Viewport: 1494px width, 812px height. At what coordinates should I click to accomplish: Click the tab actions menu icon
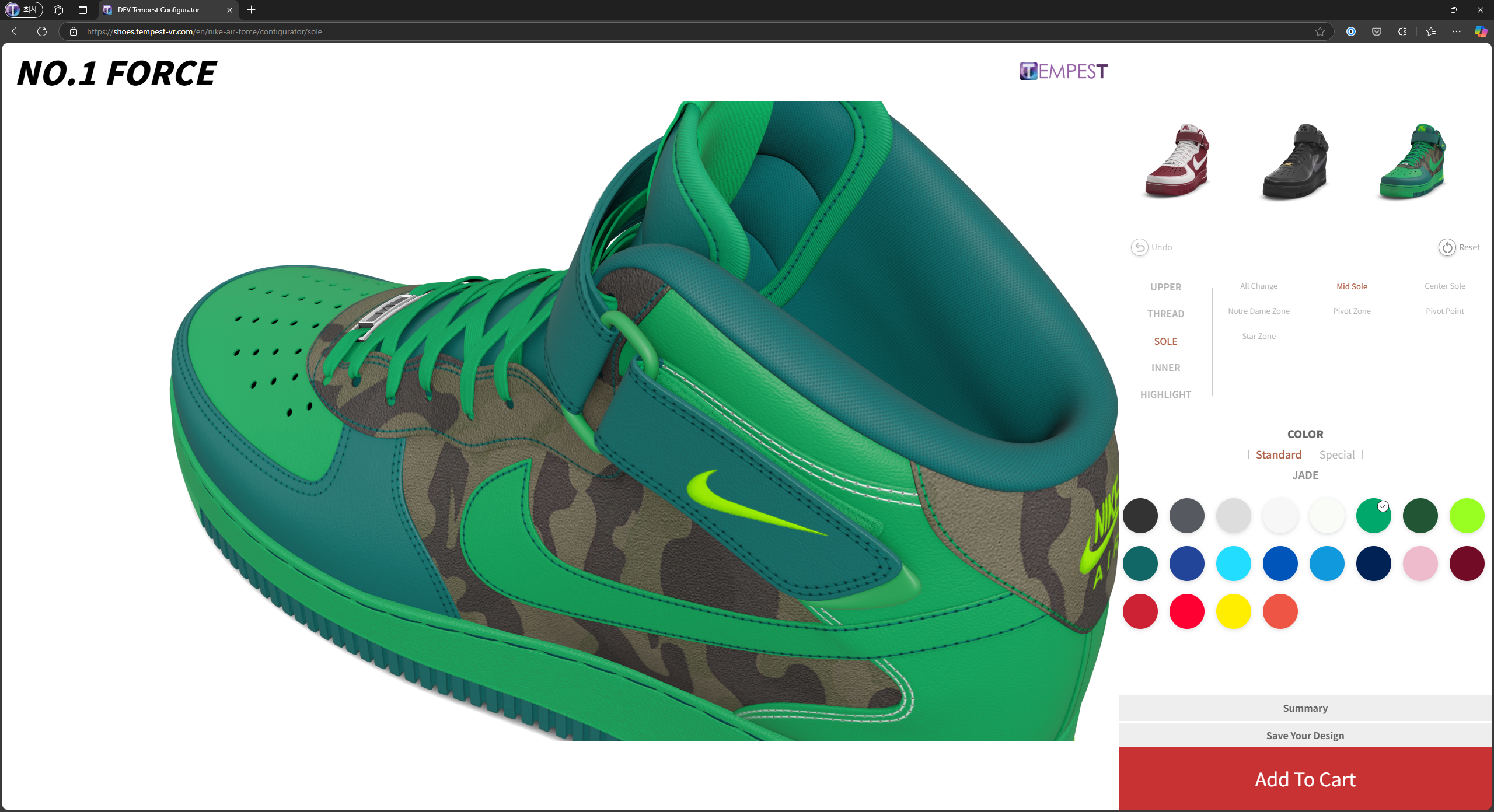coord(83,10)
